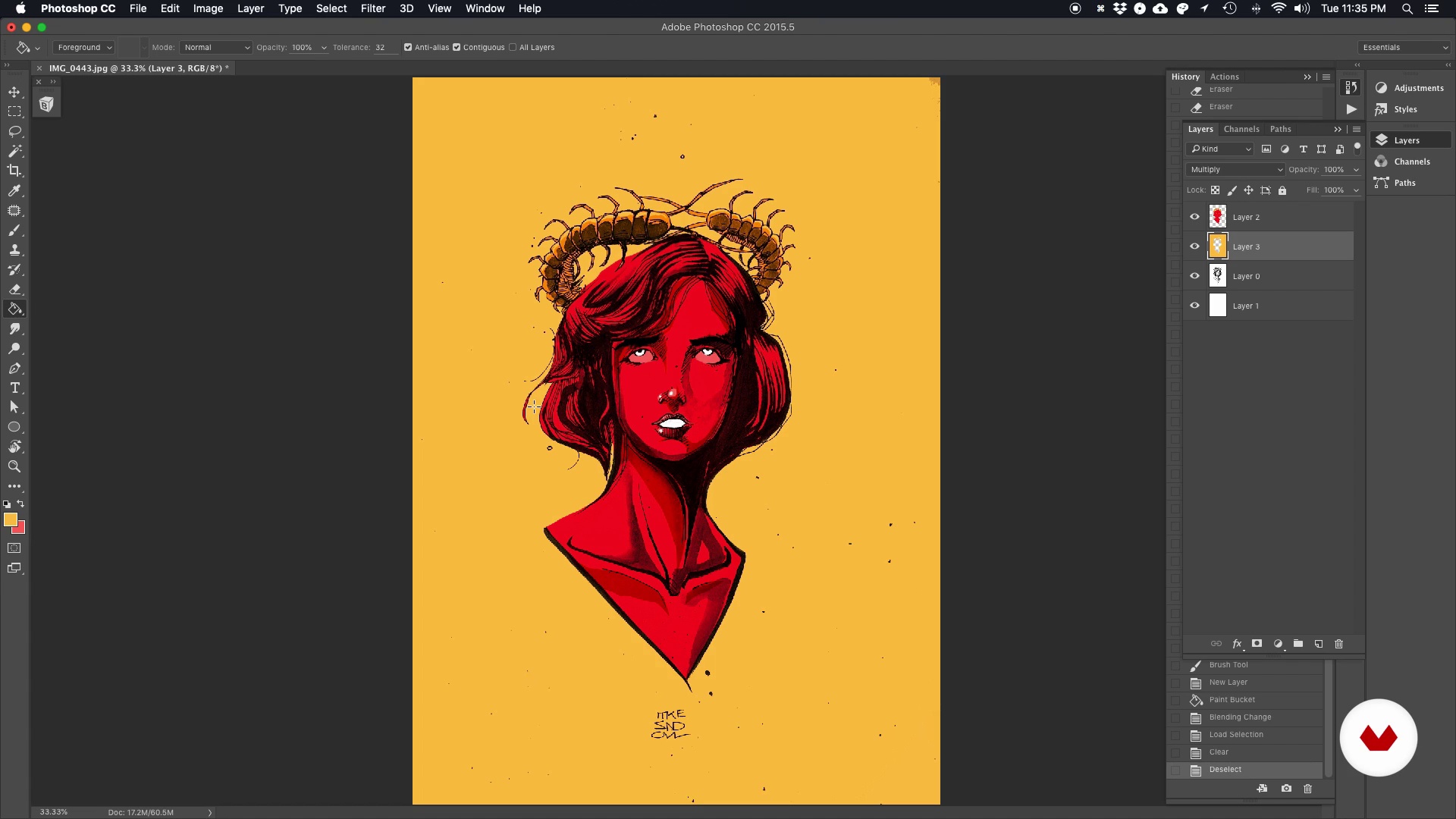Click the background color swatch
Image resolution: width=1456 pixels, height=819 pixels.
pos(21,529)
